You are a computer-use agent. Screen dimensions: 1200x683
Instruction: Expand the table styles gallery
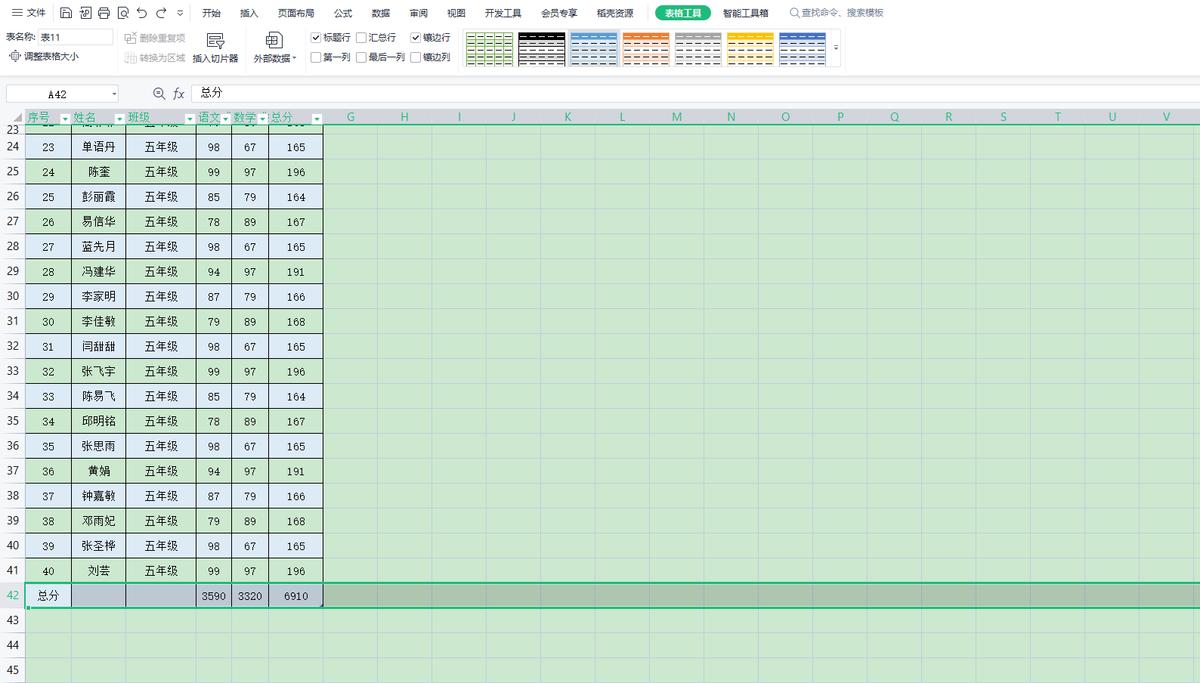pyautogui.click(x=836, y=47)
